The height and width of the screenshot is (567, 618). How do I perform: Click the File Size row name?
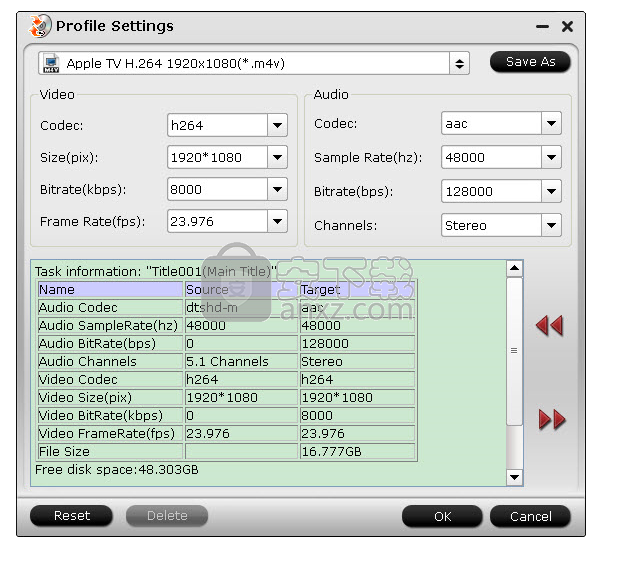pos(110,452)
